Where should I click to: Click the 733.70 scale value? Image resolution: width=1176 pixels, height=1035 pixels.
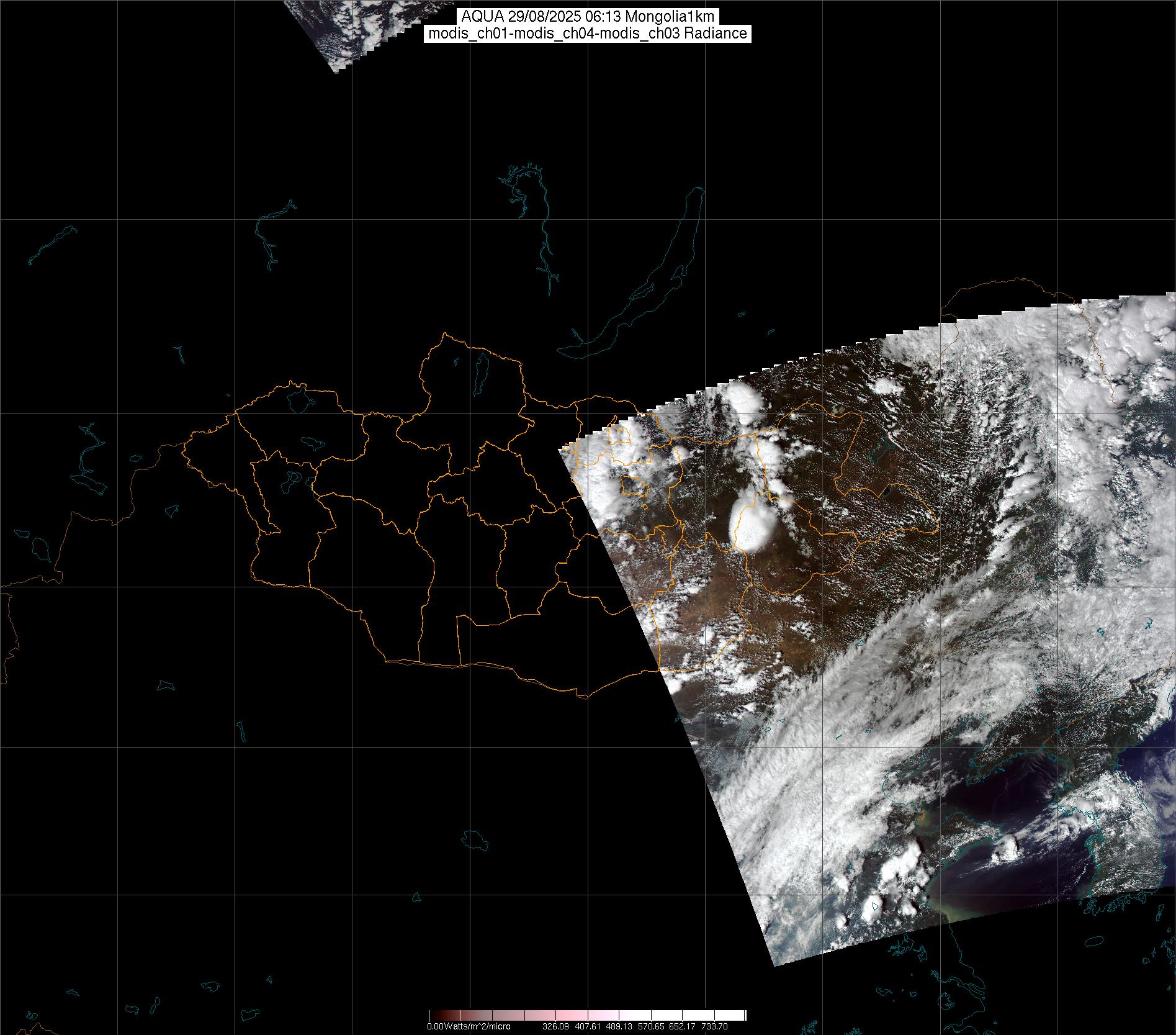tap(715, 1027)
